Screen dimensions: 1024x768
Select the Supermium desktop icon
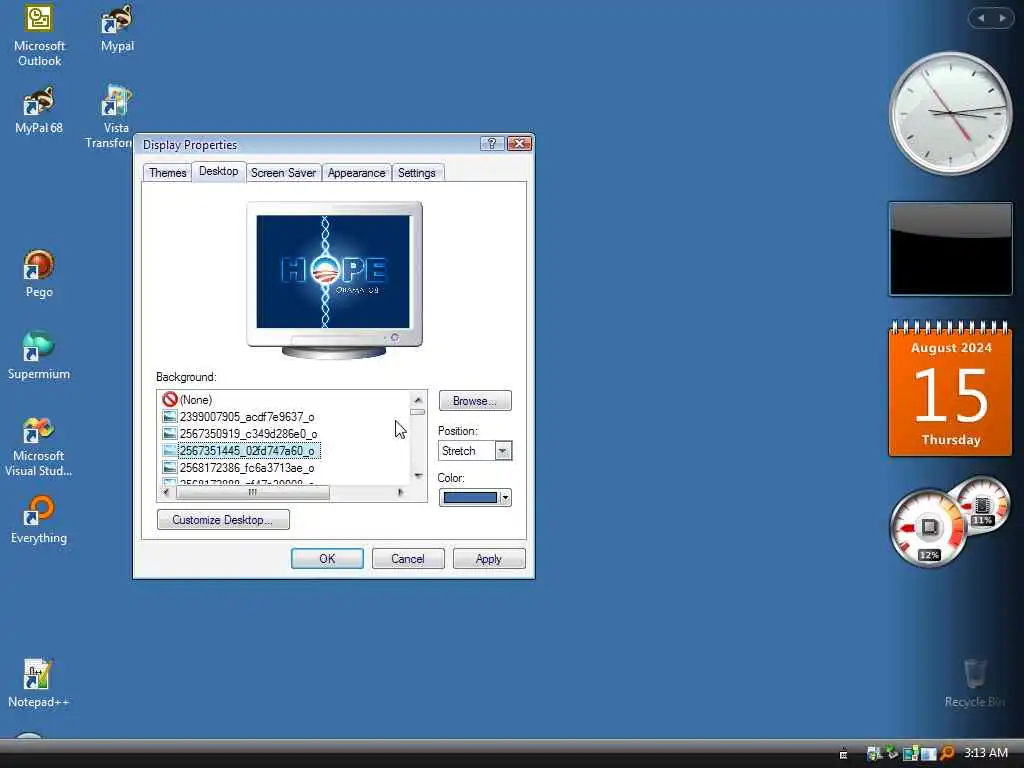pyautogui.click(x=39, y=357)
